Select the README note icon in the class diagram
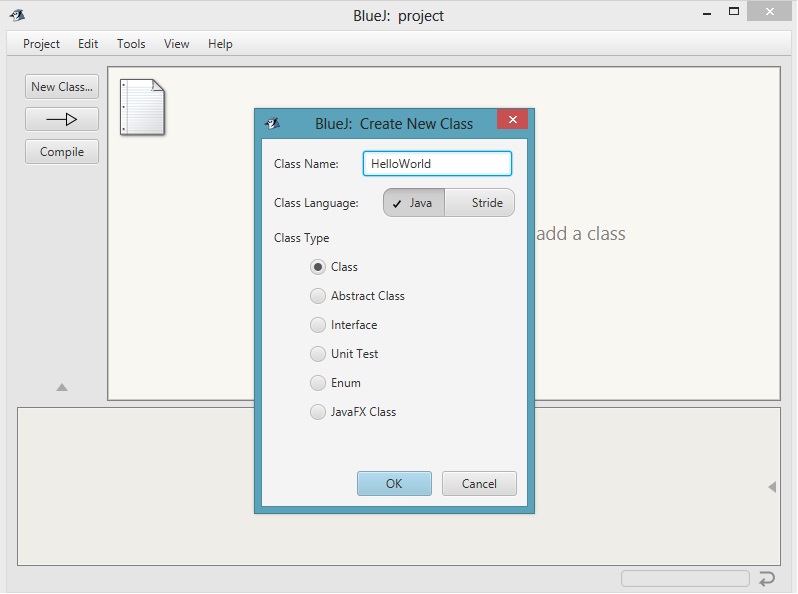 coord(142,107)
